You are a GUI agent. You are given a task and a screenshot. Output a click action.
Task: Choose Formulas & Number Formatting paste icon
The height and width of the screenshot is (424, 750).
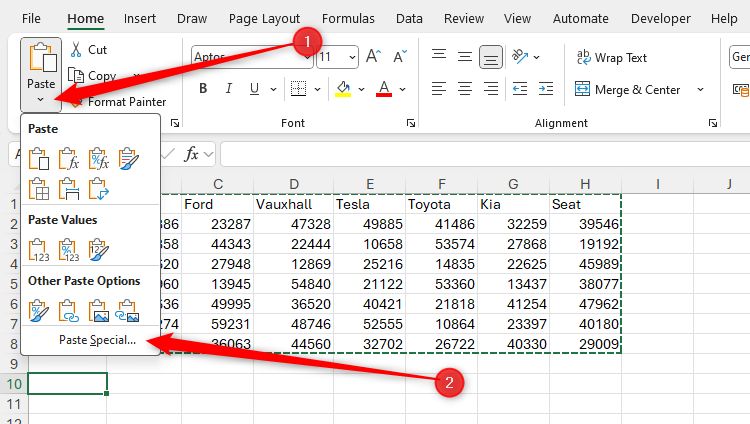[99, 159]
